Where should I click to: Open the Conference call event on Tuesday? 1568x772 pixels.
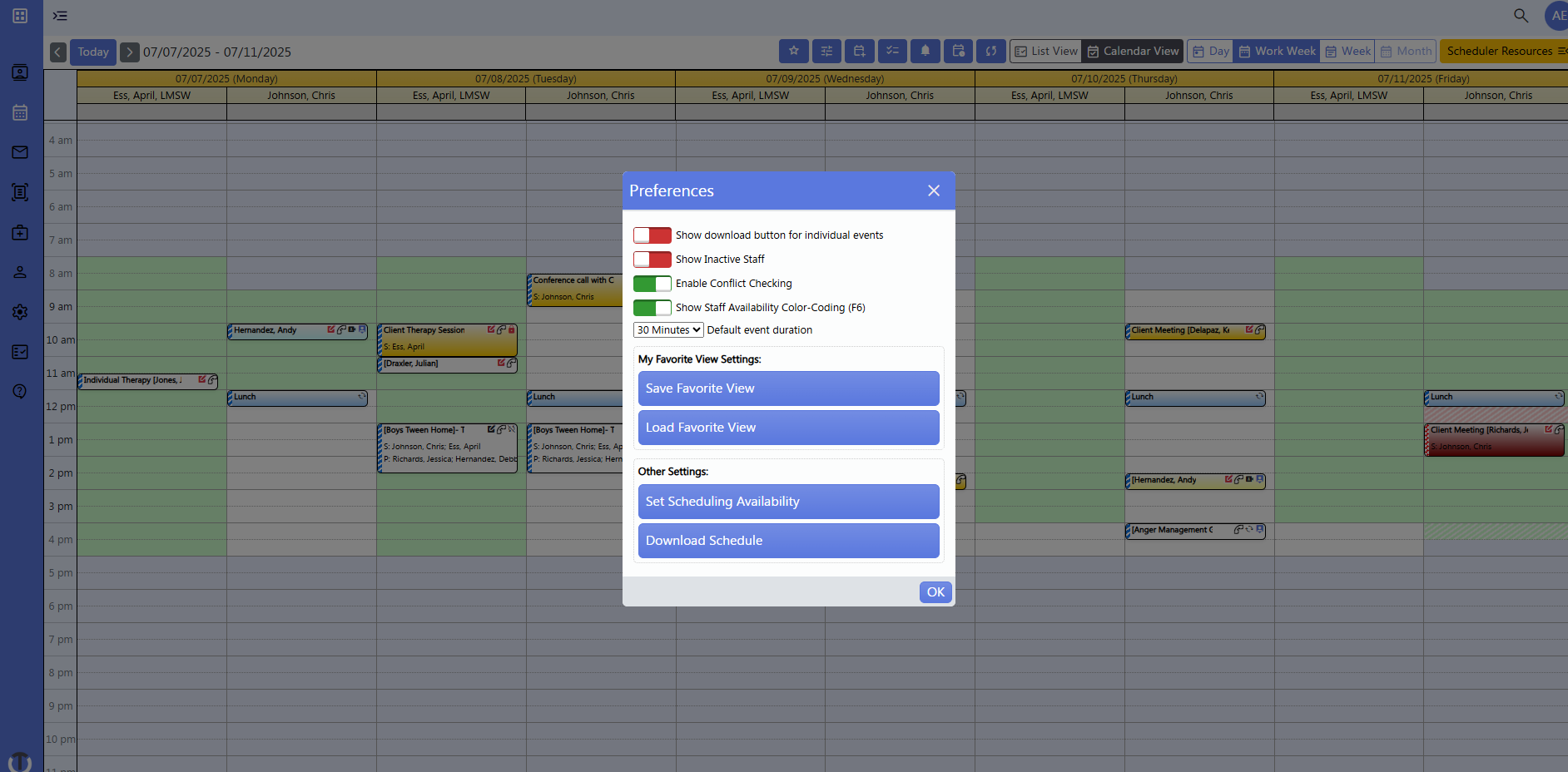click(574, 289)
